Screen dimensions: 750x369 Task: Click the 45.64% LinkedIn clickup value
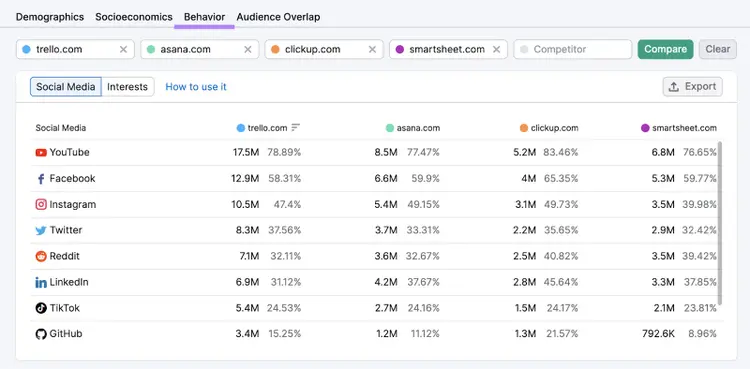(x=561, y=282)
